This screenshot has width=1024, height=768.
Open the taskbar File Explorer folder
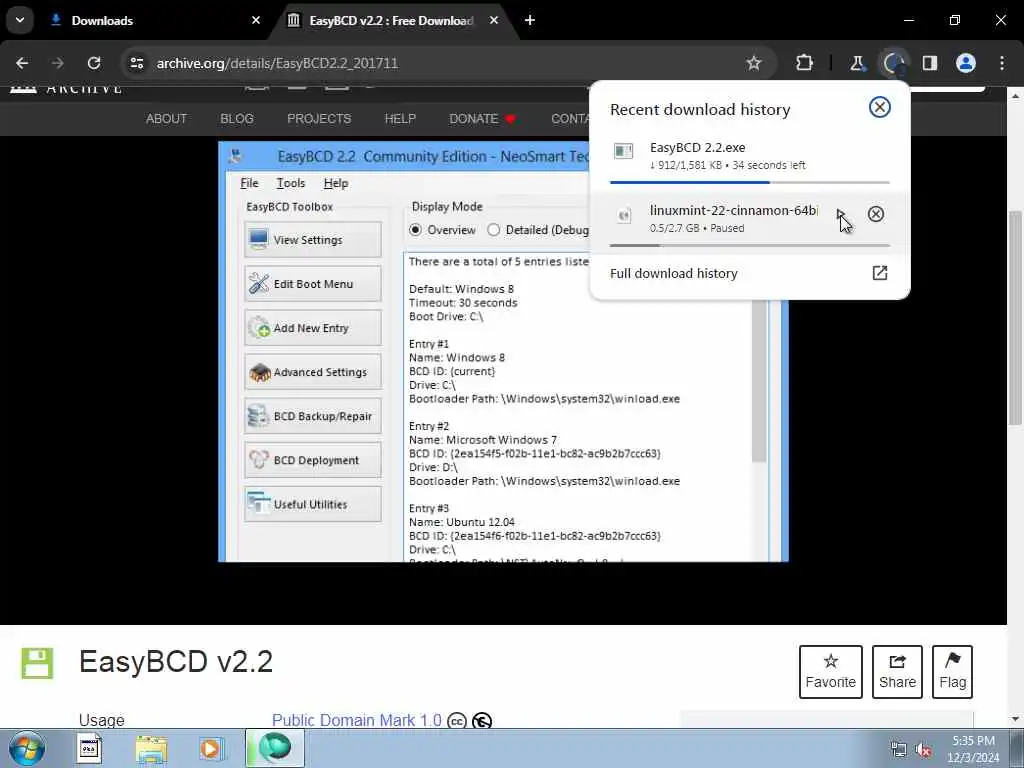152,748
